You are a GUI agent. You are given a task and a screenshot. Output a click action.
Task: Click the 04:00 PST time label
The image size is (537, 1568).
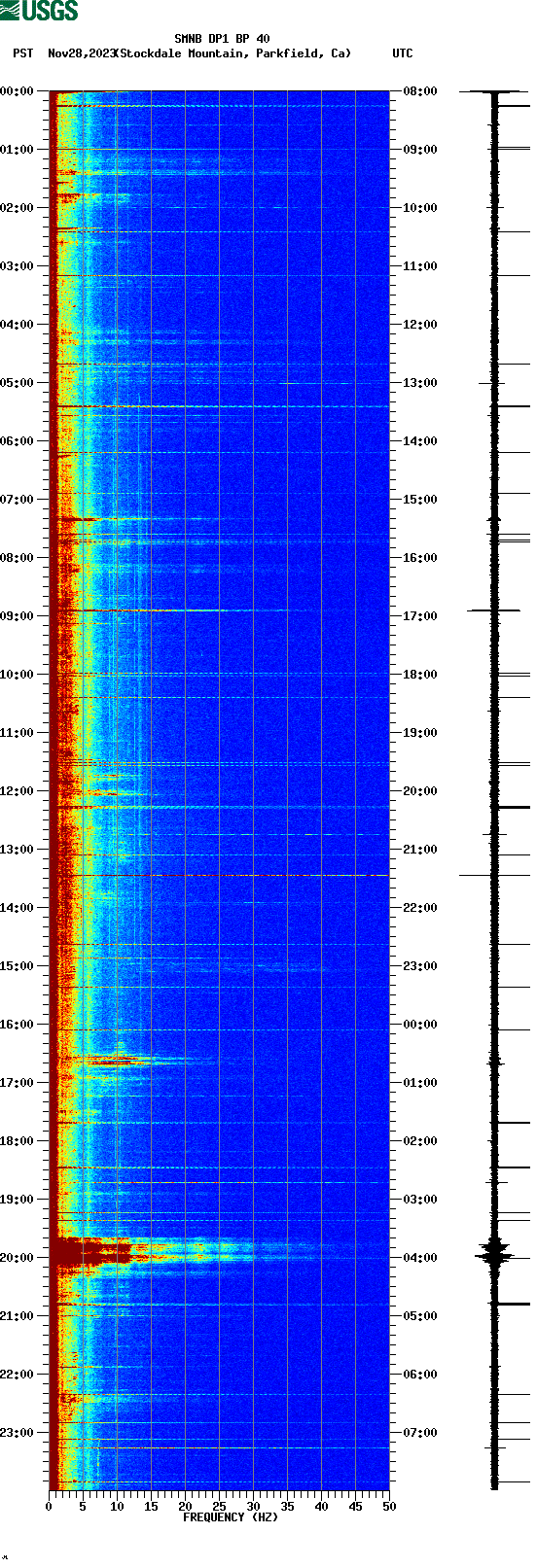[x=17, y=325]
